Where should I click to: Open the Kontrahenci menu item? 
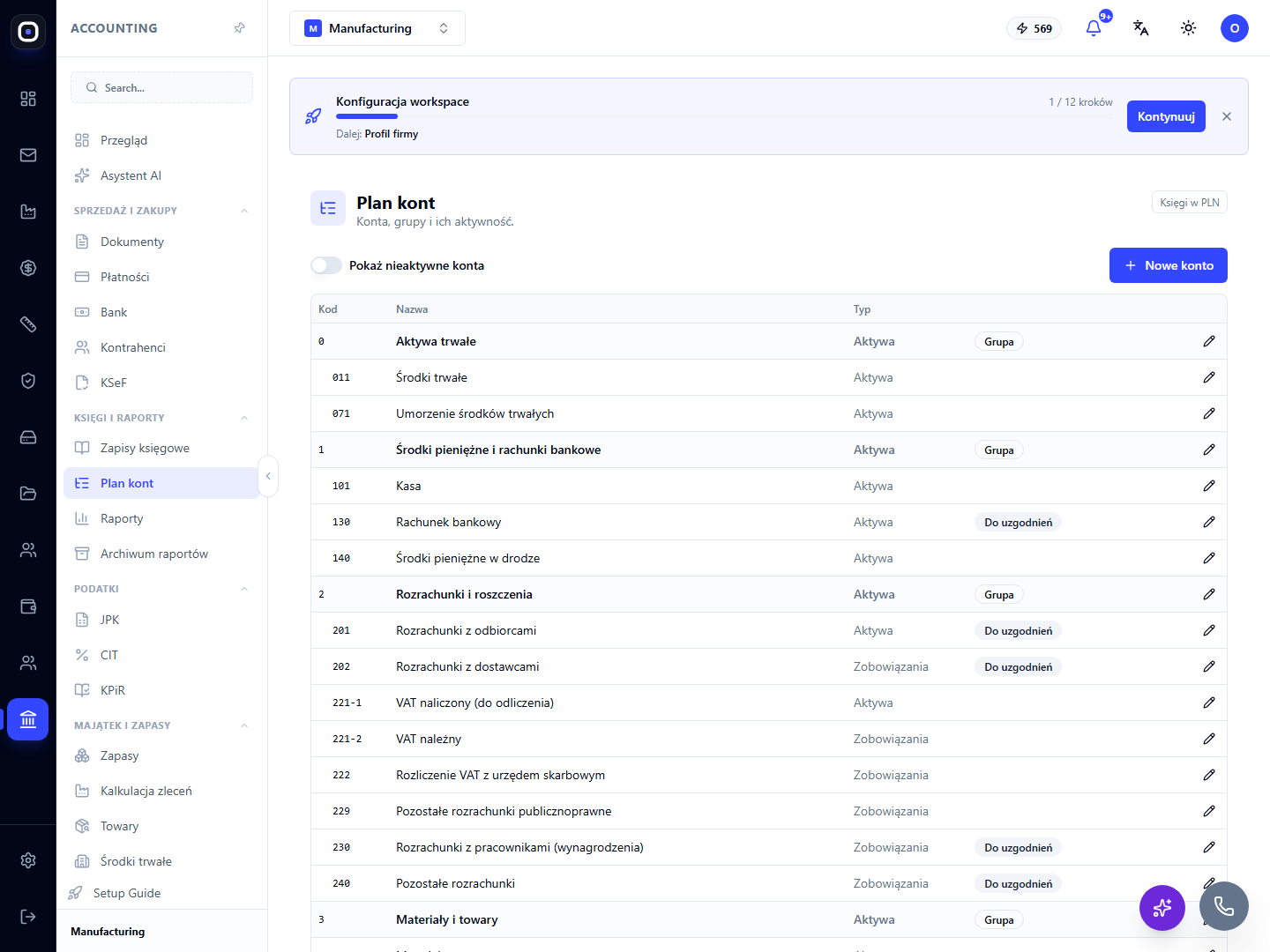[x=162, y=347]
